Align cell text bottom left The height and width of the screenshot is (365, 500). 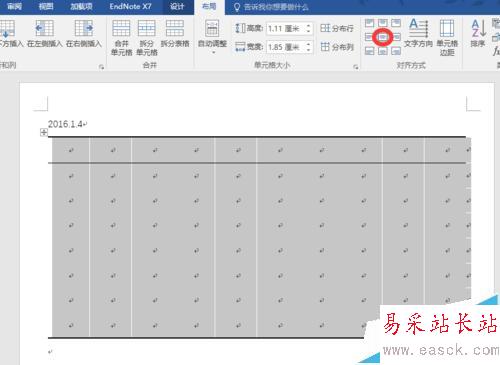[369, 51]
